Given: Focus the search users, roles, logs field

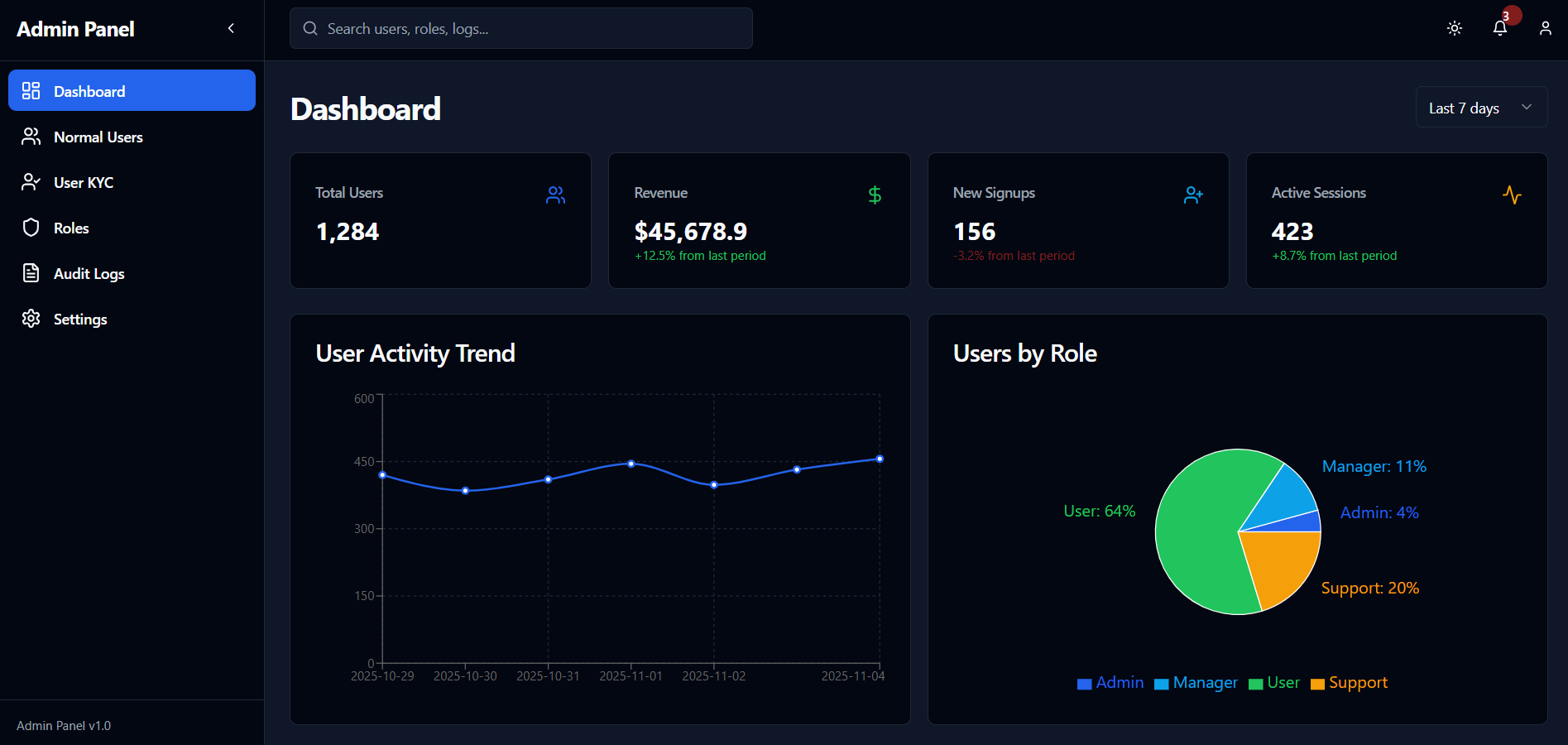Looking at the screenshot, I should tap(530, 29).
